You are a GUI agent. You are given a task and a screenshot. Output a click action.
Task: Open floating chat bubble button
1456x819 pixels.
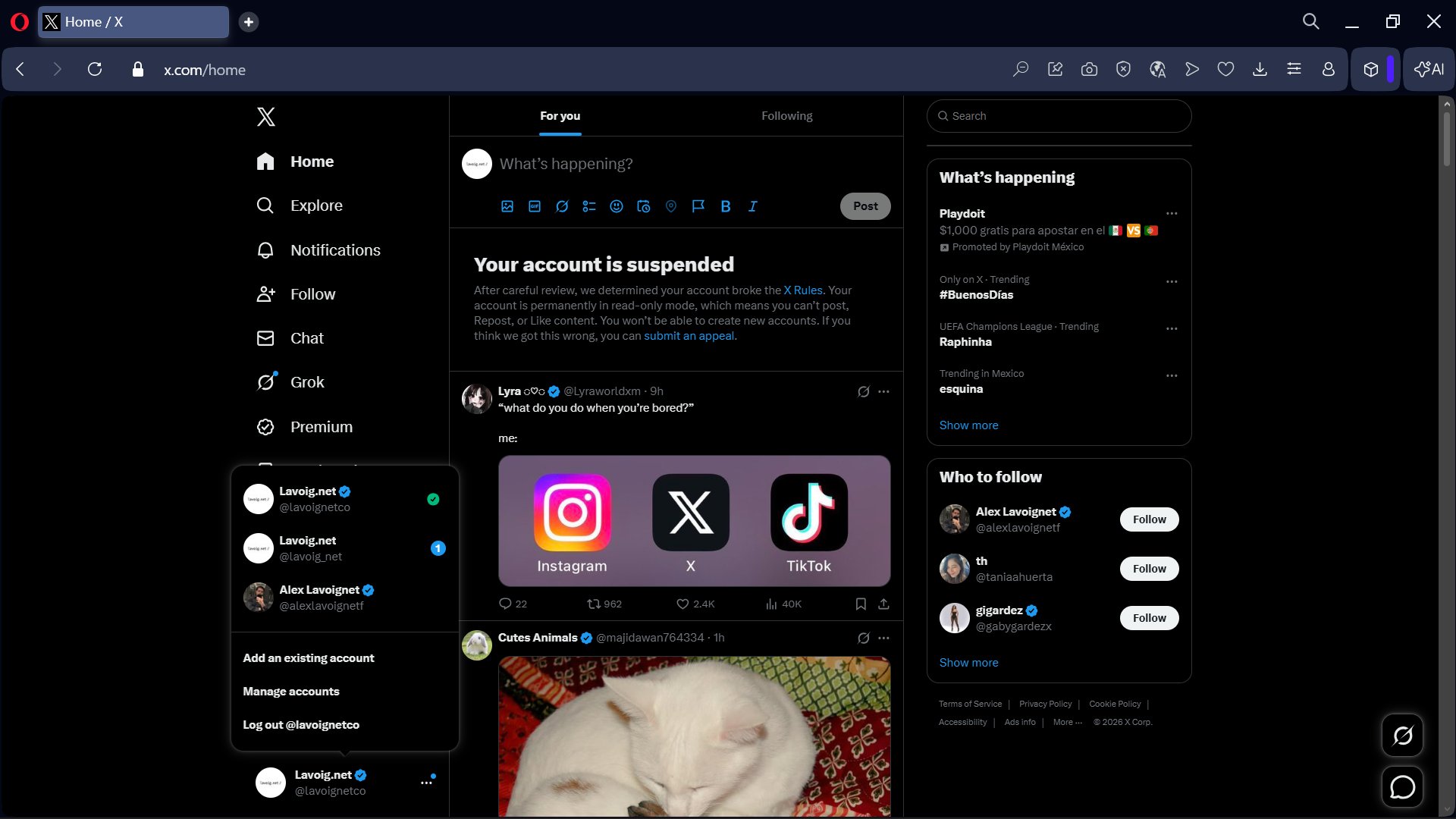1402,787
